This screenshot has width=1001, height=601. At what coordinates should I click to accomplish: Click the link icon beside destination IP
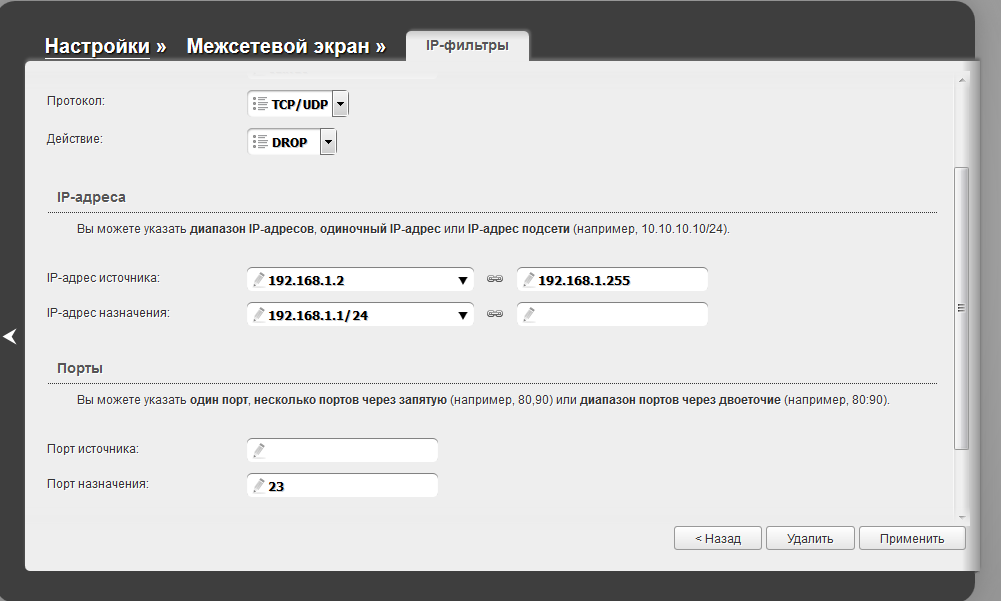click(x=494, y=314)
